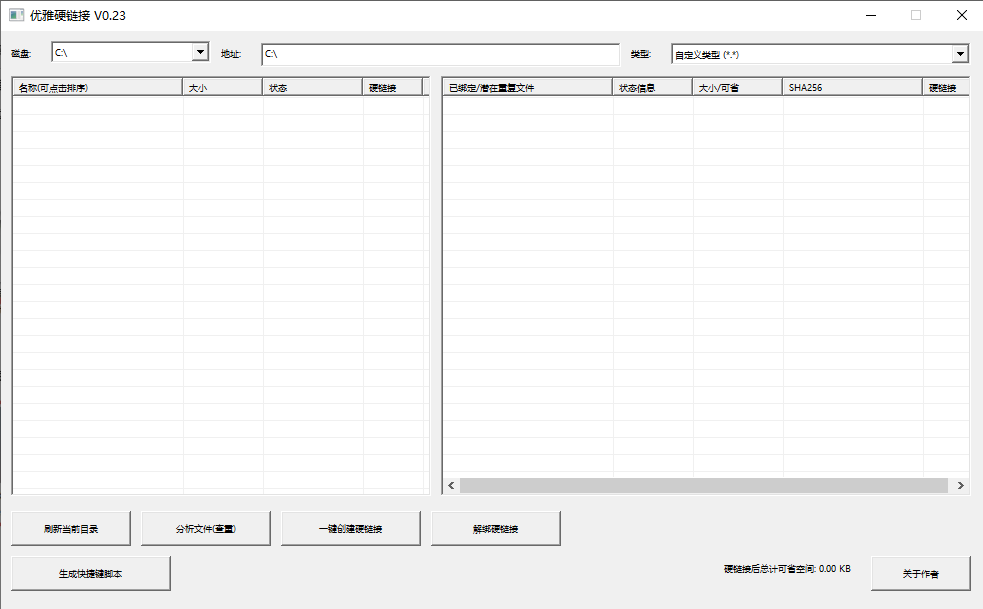Screen dimensions: 983x609
Task: Click the 状态信息 column header
Action: coord(652,88)
